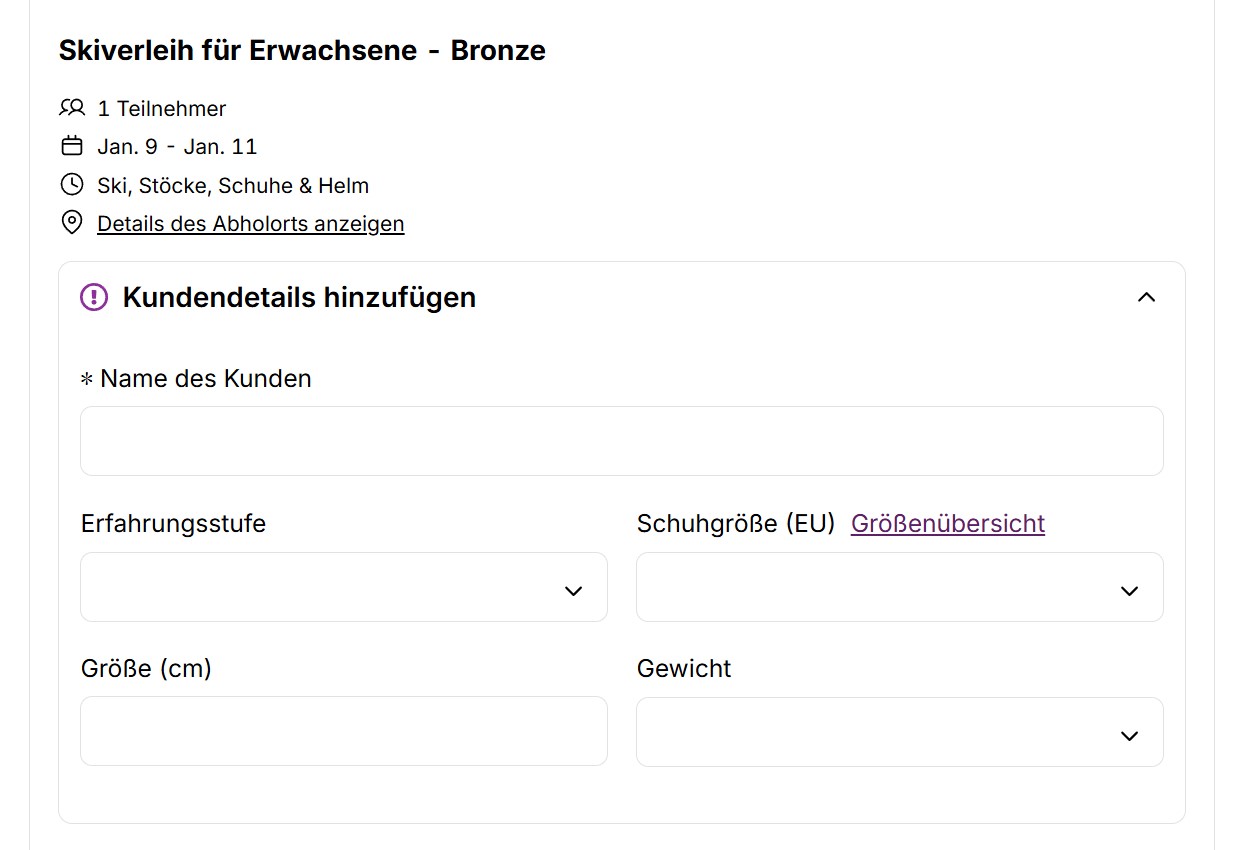Click the Gewicht chevron arrow
This screenshot has width=1247, height=850.
(1129, 736)
